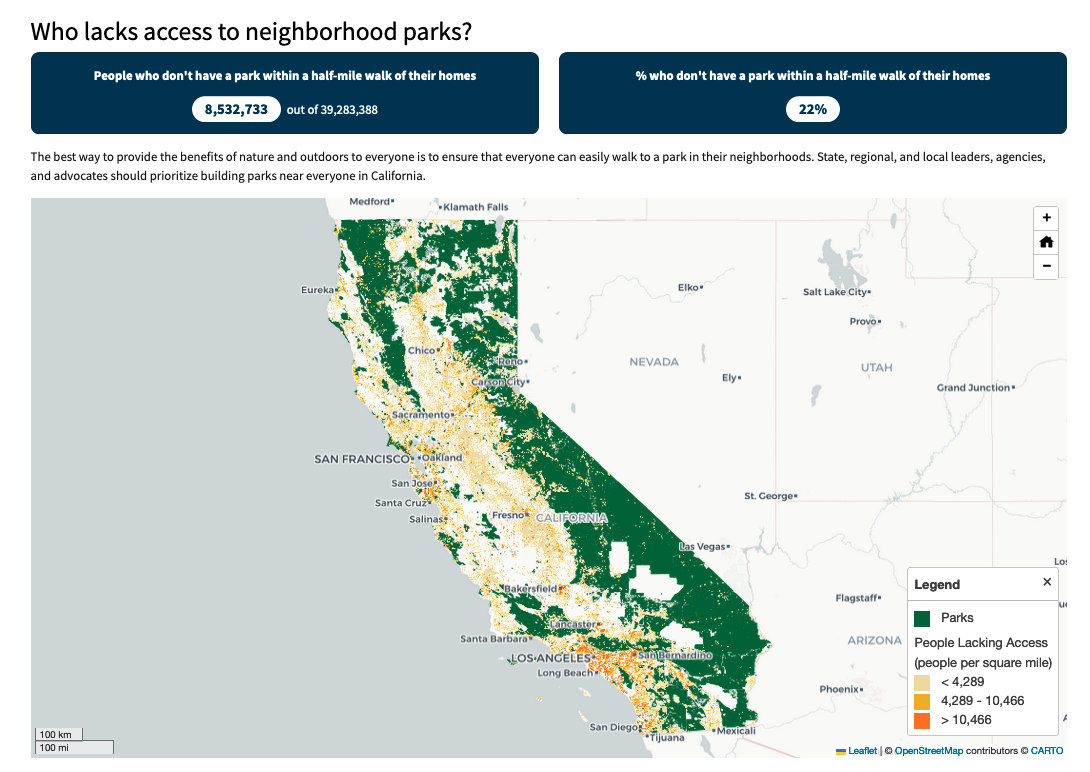1090x772 pixels.
Task: Click the Los Angeles label on map
Action: point(551,658)
